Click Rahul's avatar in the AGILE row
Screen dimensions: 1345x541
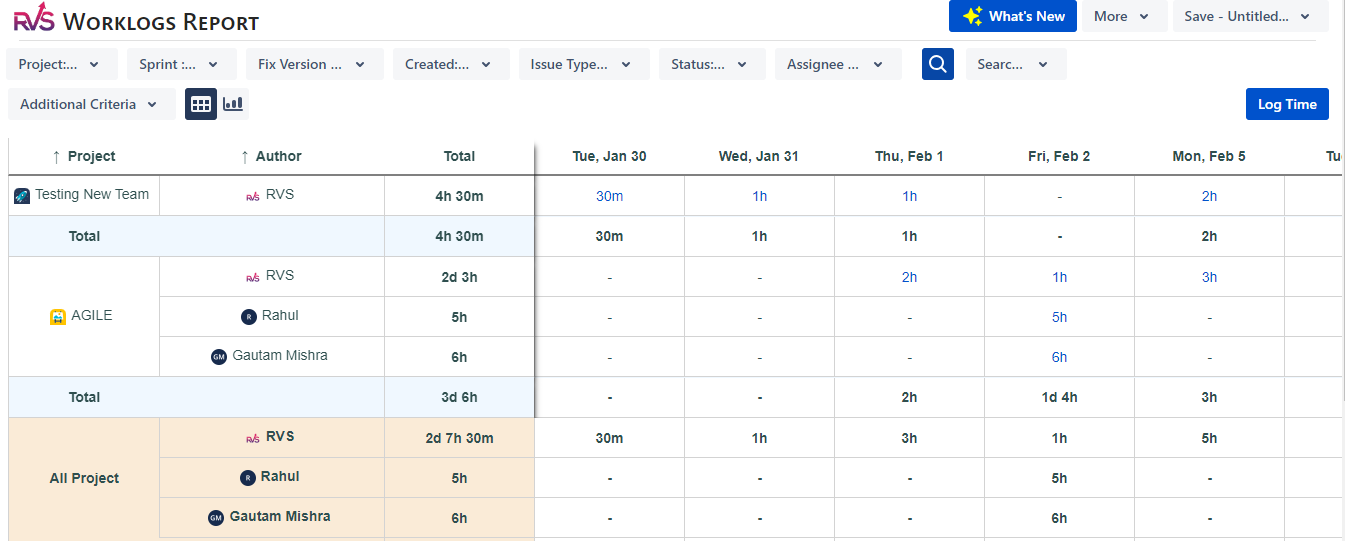point(249,317)
